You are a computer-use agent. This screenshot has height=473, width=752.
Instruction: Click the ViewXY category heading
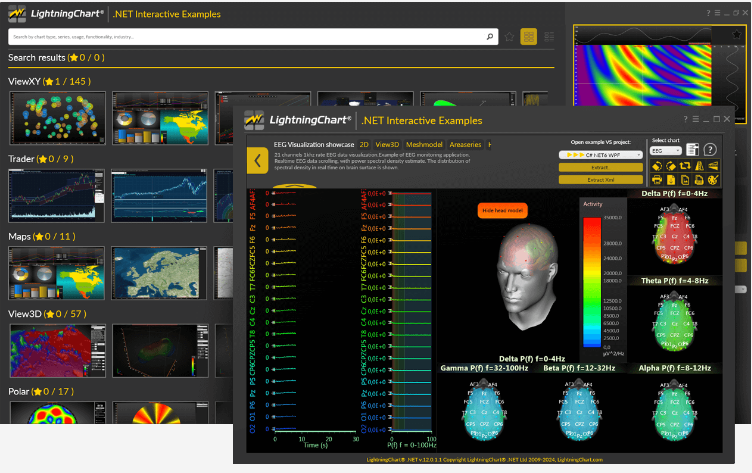[x=49, y=82]
